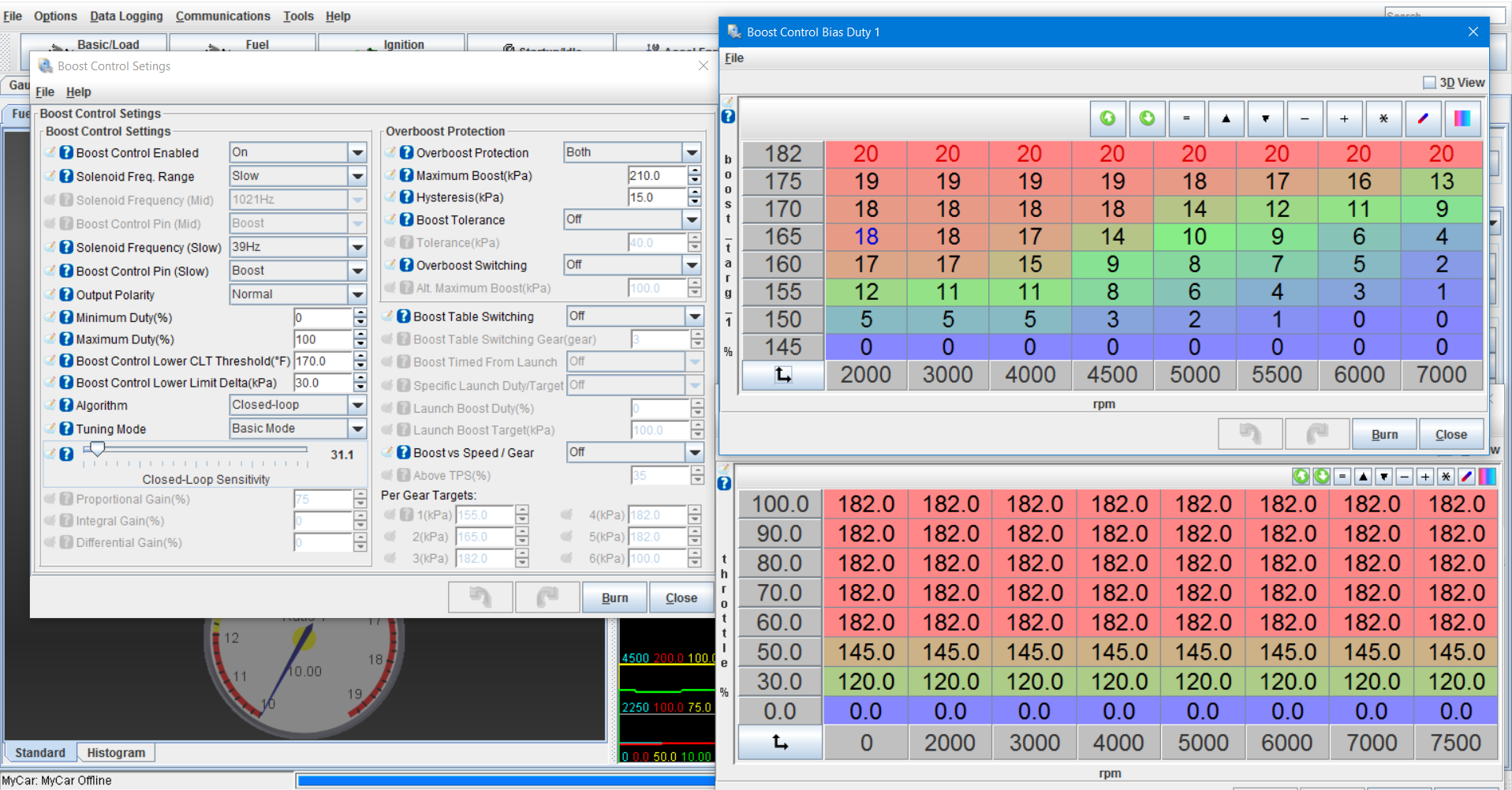Viewport: 1512px width, 790px height.
Task: Expand the Algorithm Closed-loop dropdown
Action: coord(357,405)
